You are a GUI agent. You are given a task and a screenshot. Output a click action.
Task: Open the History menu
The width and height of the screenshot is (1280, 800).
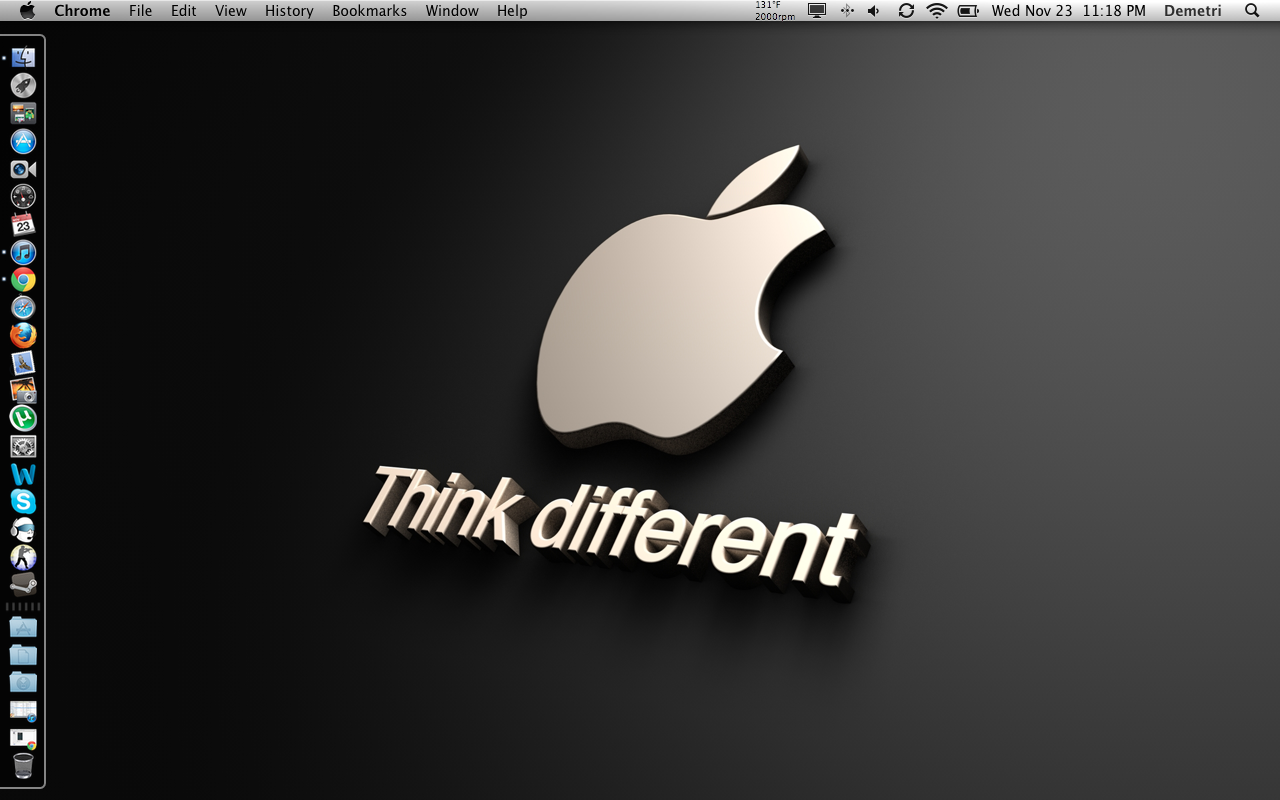tap(289, 11)
